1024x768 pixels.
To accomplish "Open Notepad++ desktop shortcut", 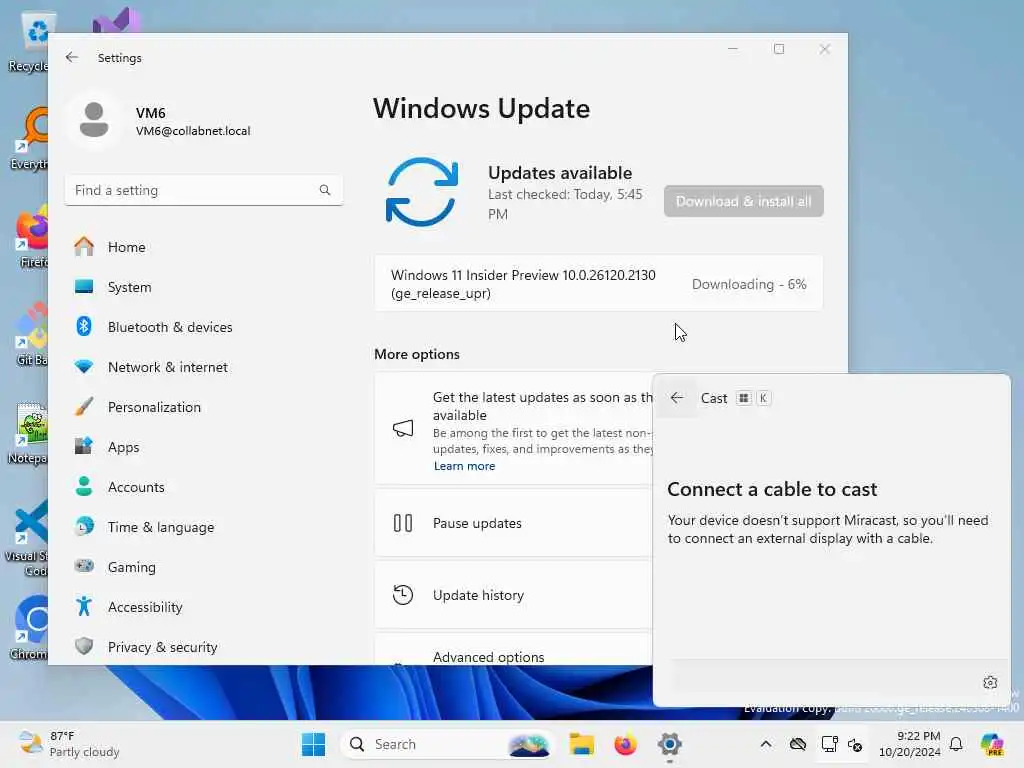I will tap(27, 434).
